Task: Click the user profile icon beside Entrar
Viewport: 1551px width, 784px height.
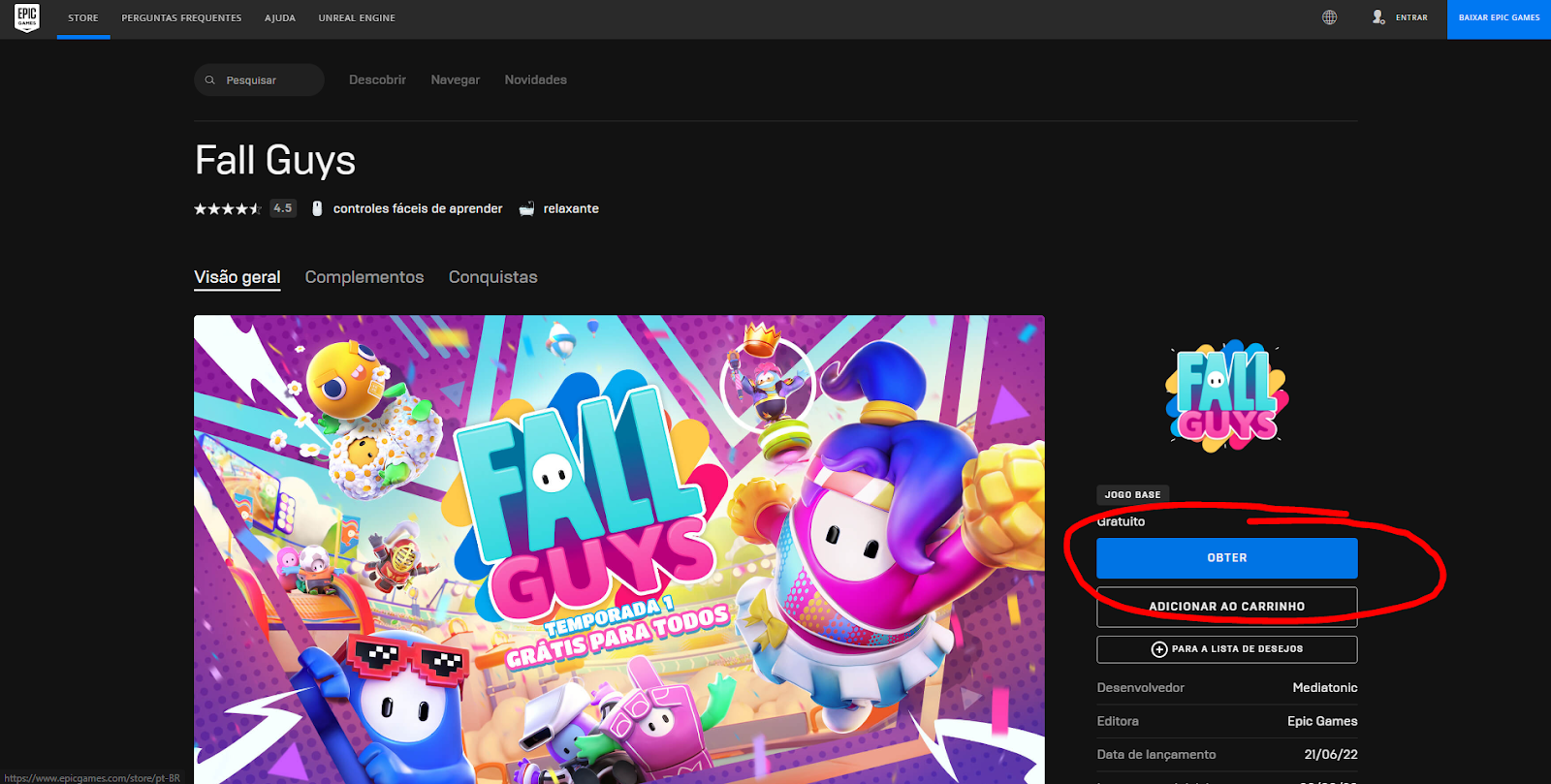Action: [x=1377, y=17]
